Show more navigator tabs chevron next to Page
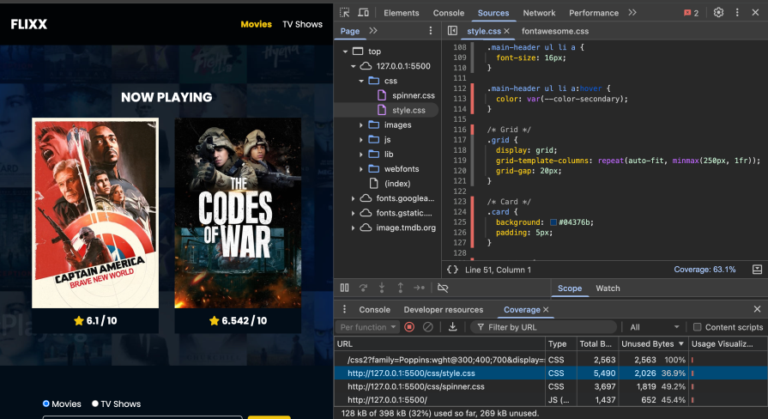This screenshot has height=419, width=768. point(373,31)
